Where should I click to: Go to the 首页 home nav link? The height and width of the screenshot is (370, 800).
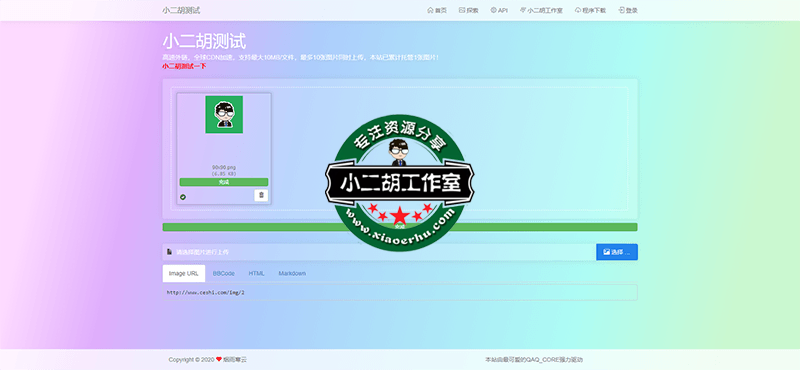[x=437, y=10]
